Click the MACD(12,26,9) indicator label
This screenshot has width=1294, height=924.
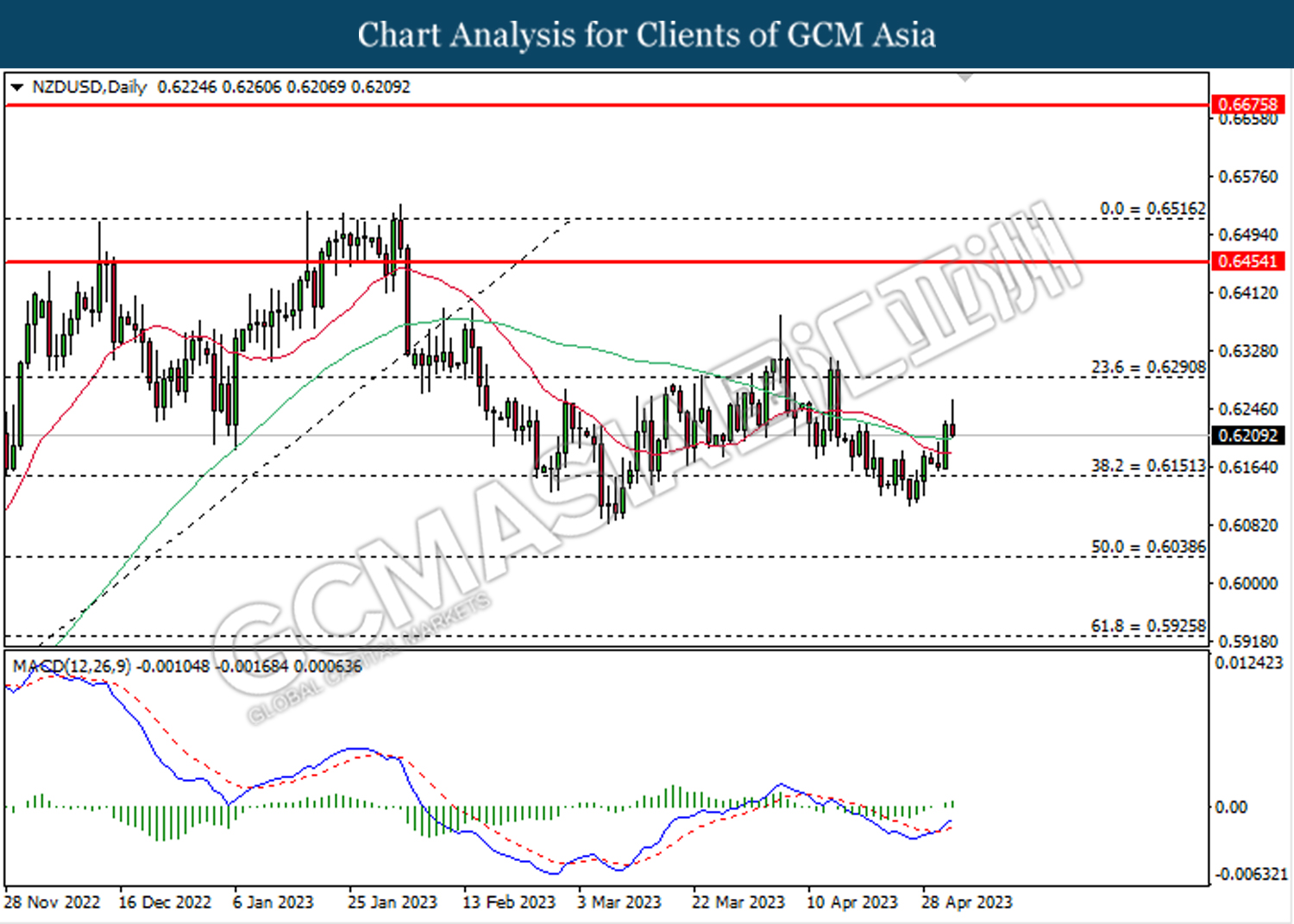point(72,666)
